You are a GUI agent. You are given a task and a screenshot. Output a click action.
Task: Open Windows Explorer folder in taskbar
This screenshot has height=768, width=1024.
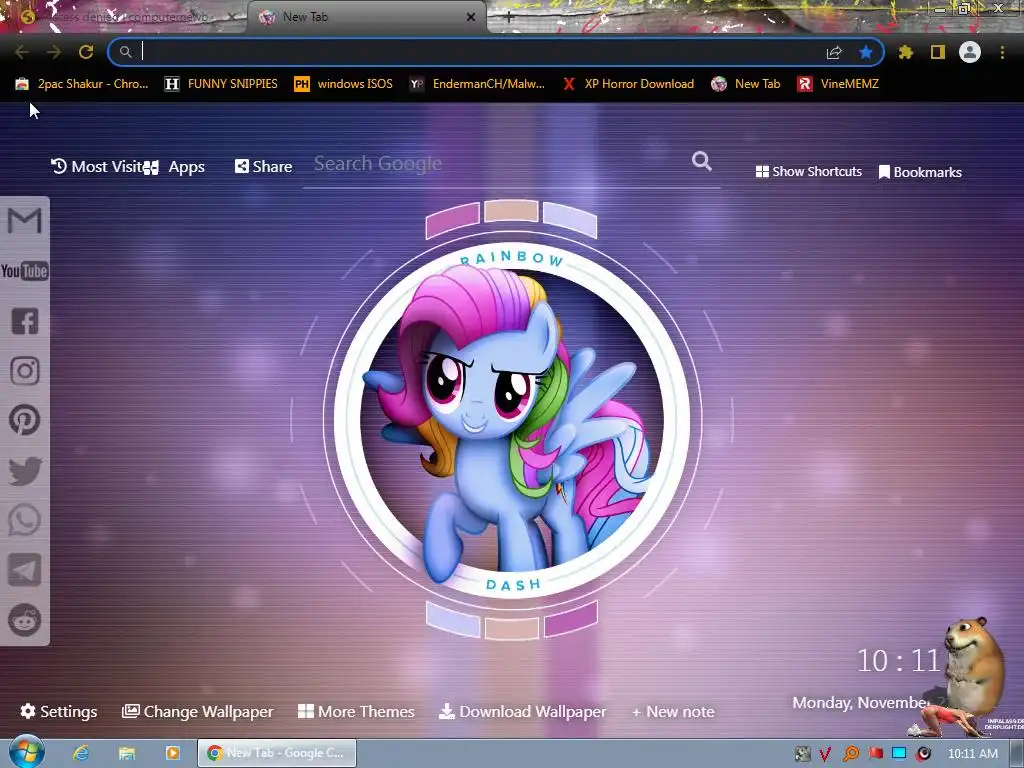click(127, 753)
